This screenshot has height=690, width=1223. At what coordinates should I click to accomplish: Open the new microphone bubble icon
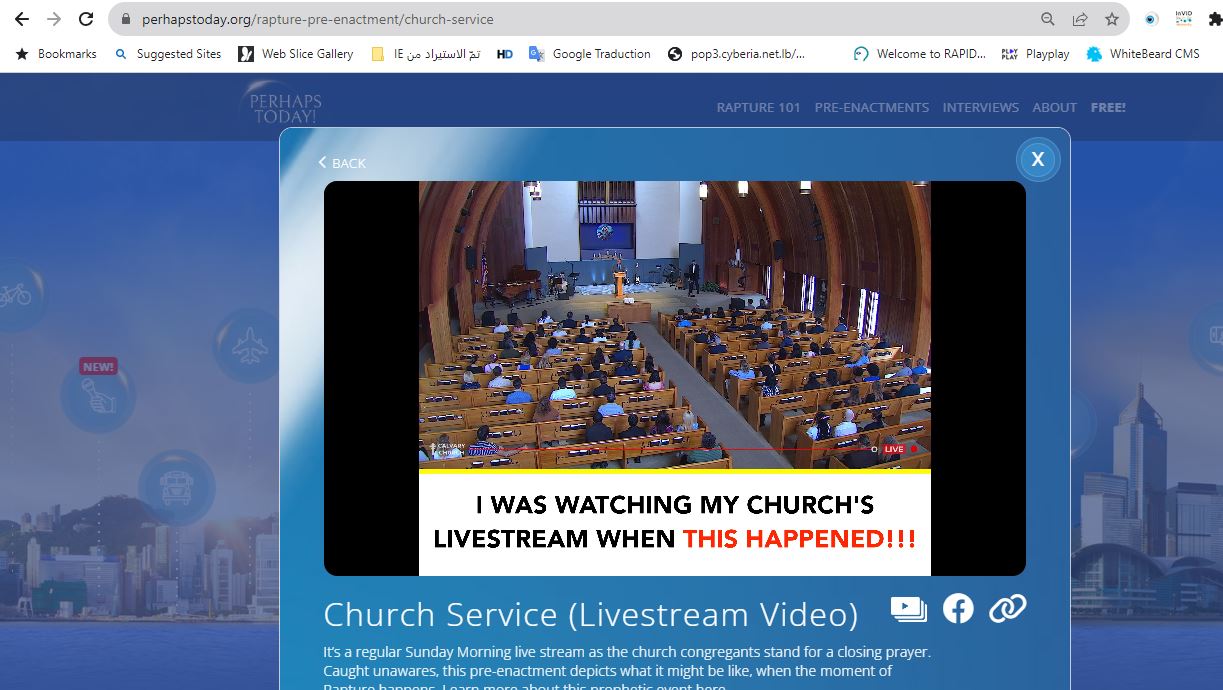(98, 398)
